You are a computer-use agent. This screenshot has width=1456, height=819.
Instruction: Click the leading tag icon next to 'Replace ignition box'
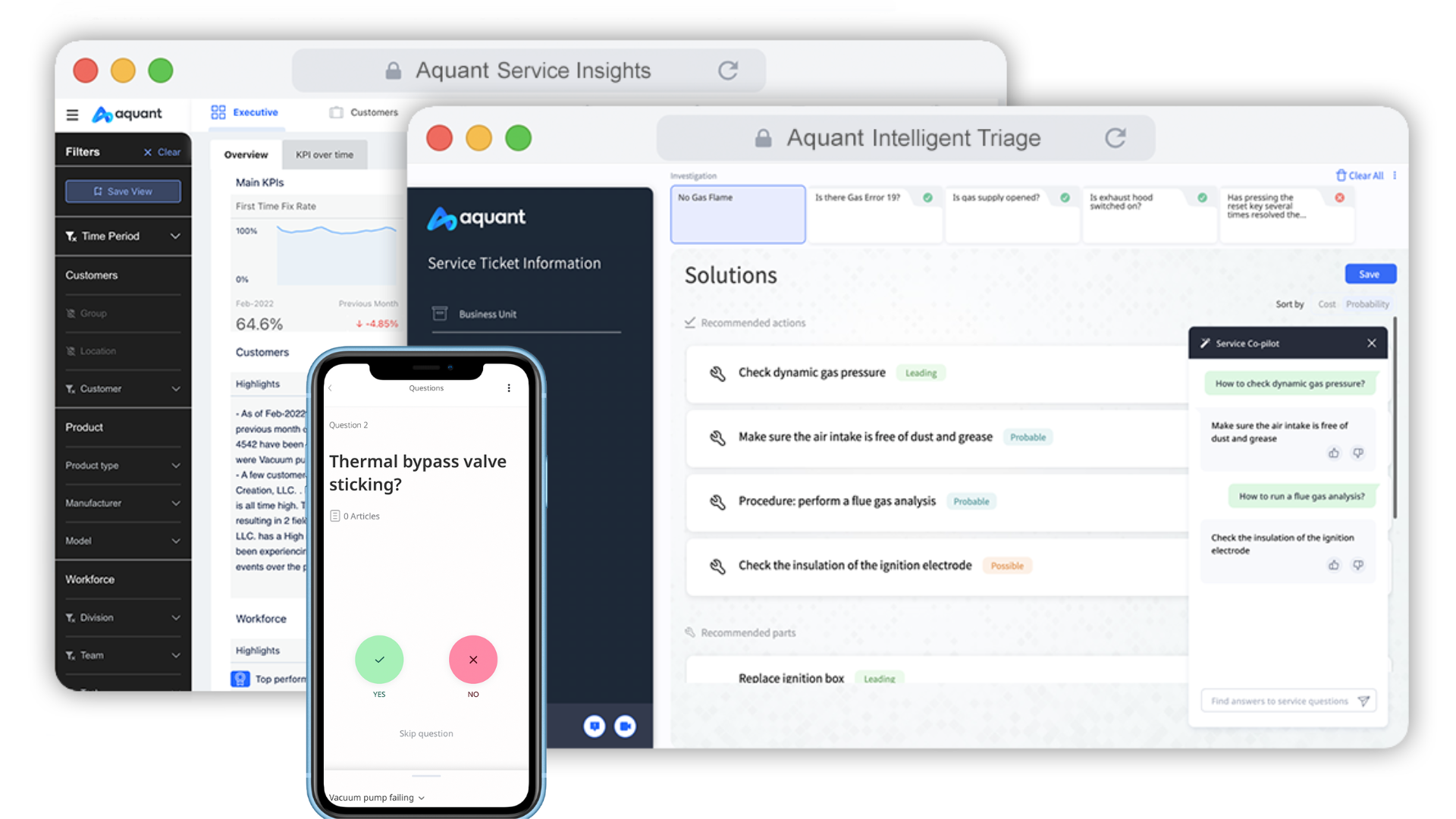point(878,678)
